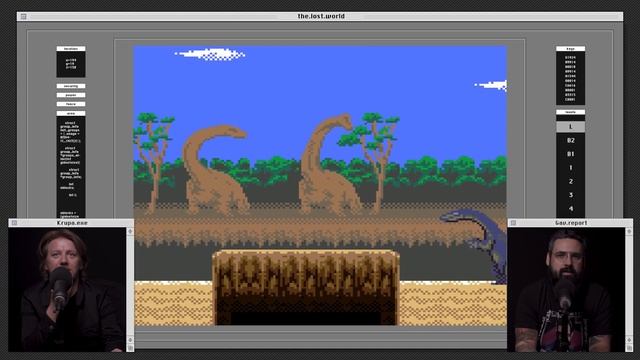This screenshot has height=360, width=640.
Task: Click the the.lost.world window title bar
Action: 320,16
